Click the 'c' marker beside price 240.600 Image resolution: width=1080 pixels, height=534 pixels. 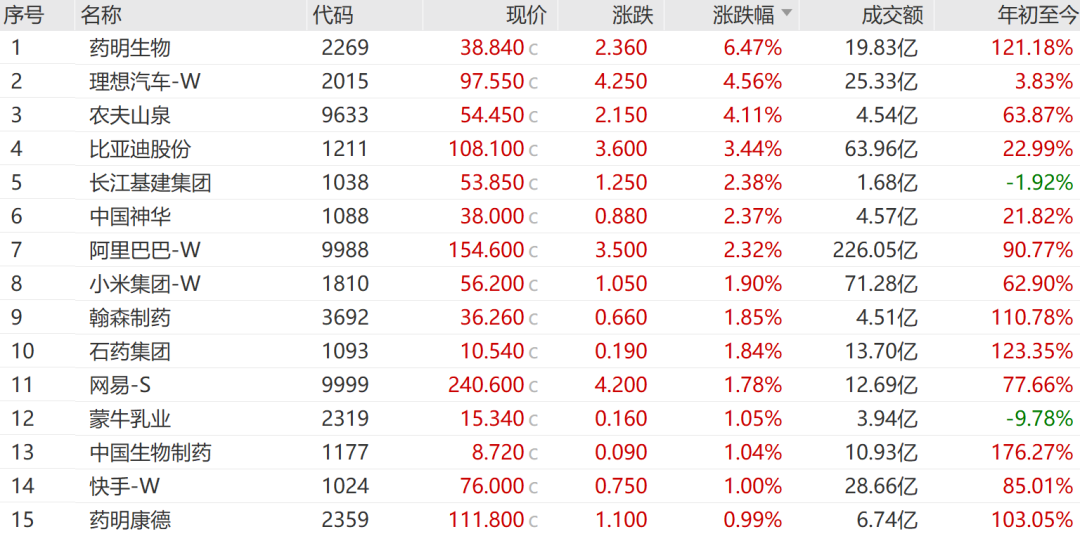(533, 386)
